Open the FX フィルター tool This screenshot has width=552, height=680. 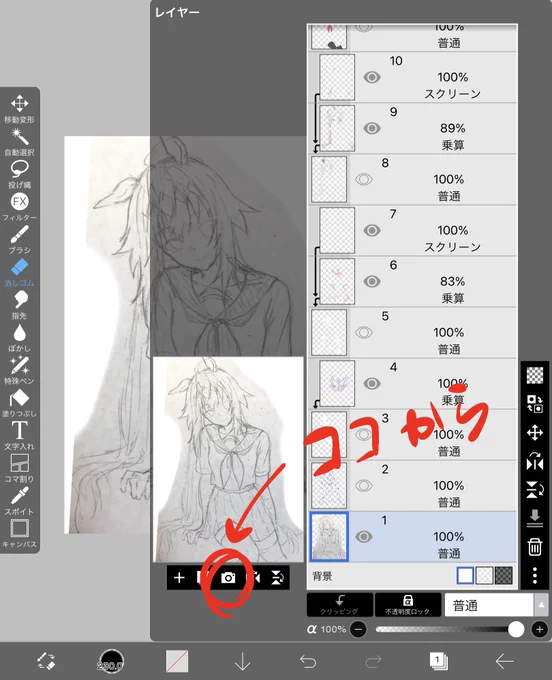[x=19, y=206]
